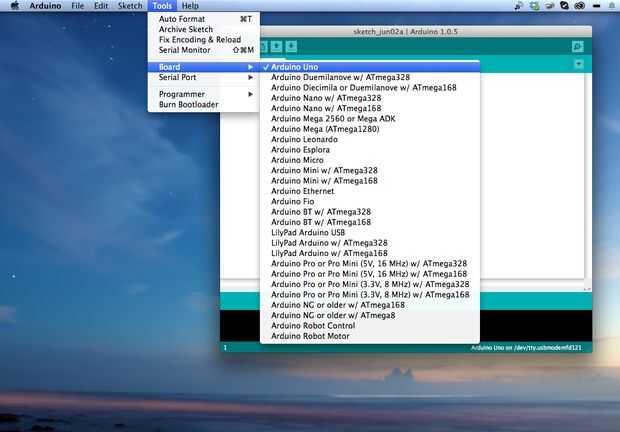The width and height of the screenshot is (620, 432).
Task: Select Arduino Ethernet board
Action: click(x=370, y=191)
